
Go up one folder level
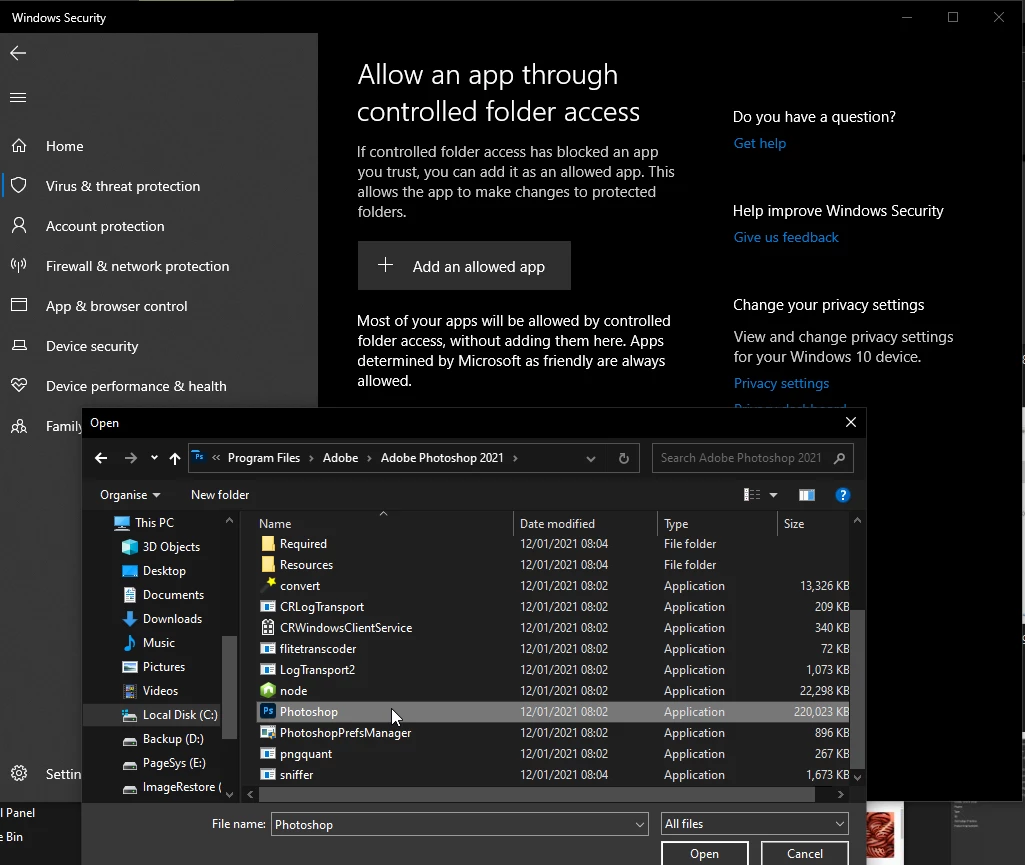(175, 458)
